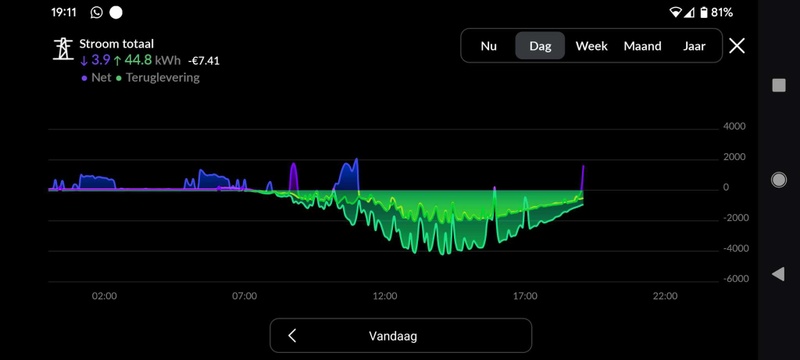
Task: Tap the 02:00 time axis label
Action: [x=104, y=296]
